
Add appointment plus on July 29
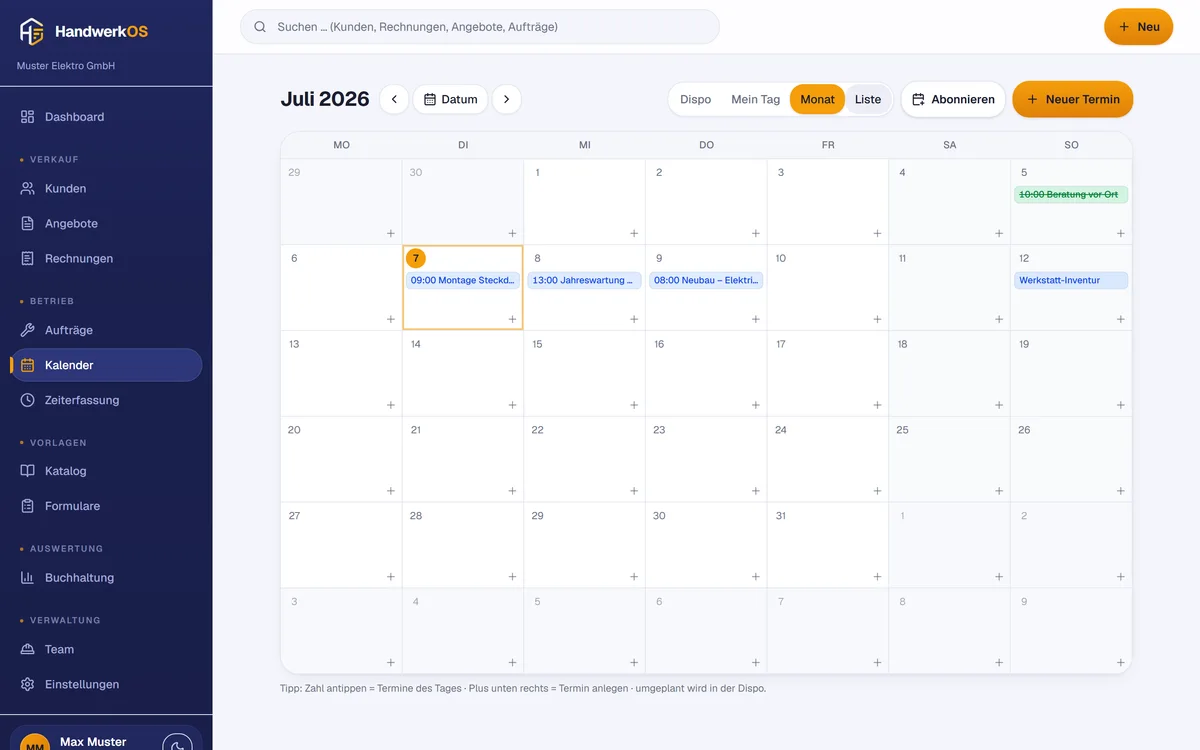(634, 577)
